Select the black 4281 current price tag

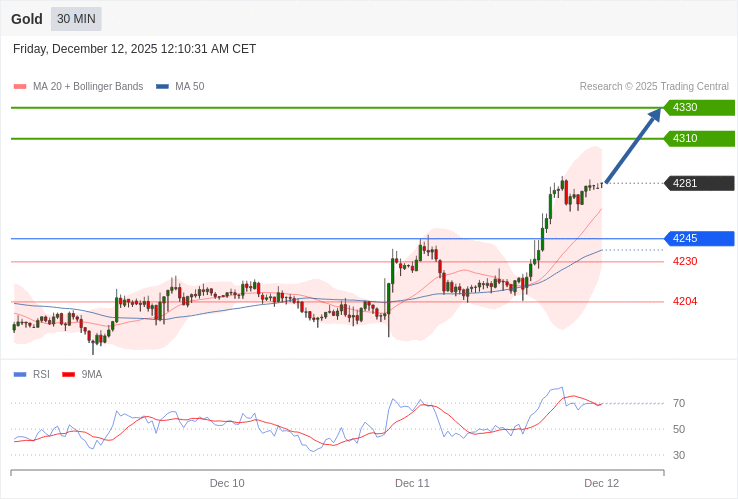tap(699, 183)
